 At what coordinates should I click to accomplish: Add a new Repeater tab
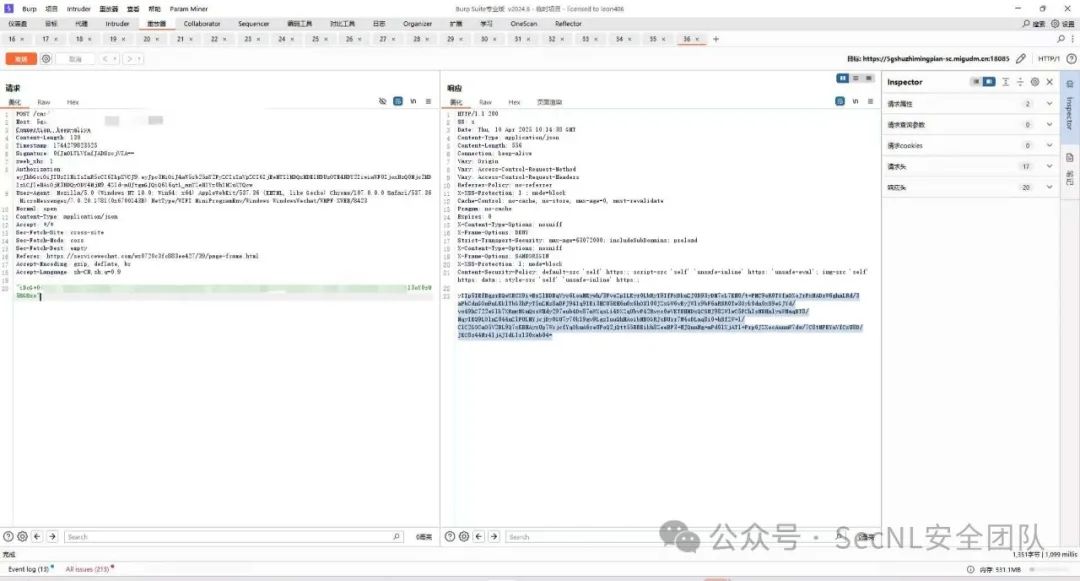pyautogui.click(x=716, y=39)
